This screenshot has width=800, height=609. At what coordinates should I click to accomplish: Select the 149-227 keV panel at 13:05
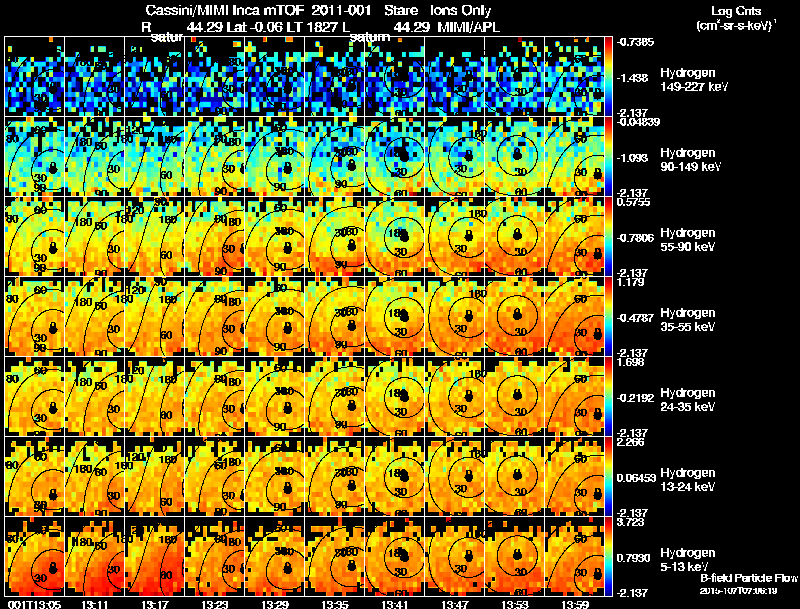click(35, 77)
